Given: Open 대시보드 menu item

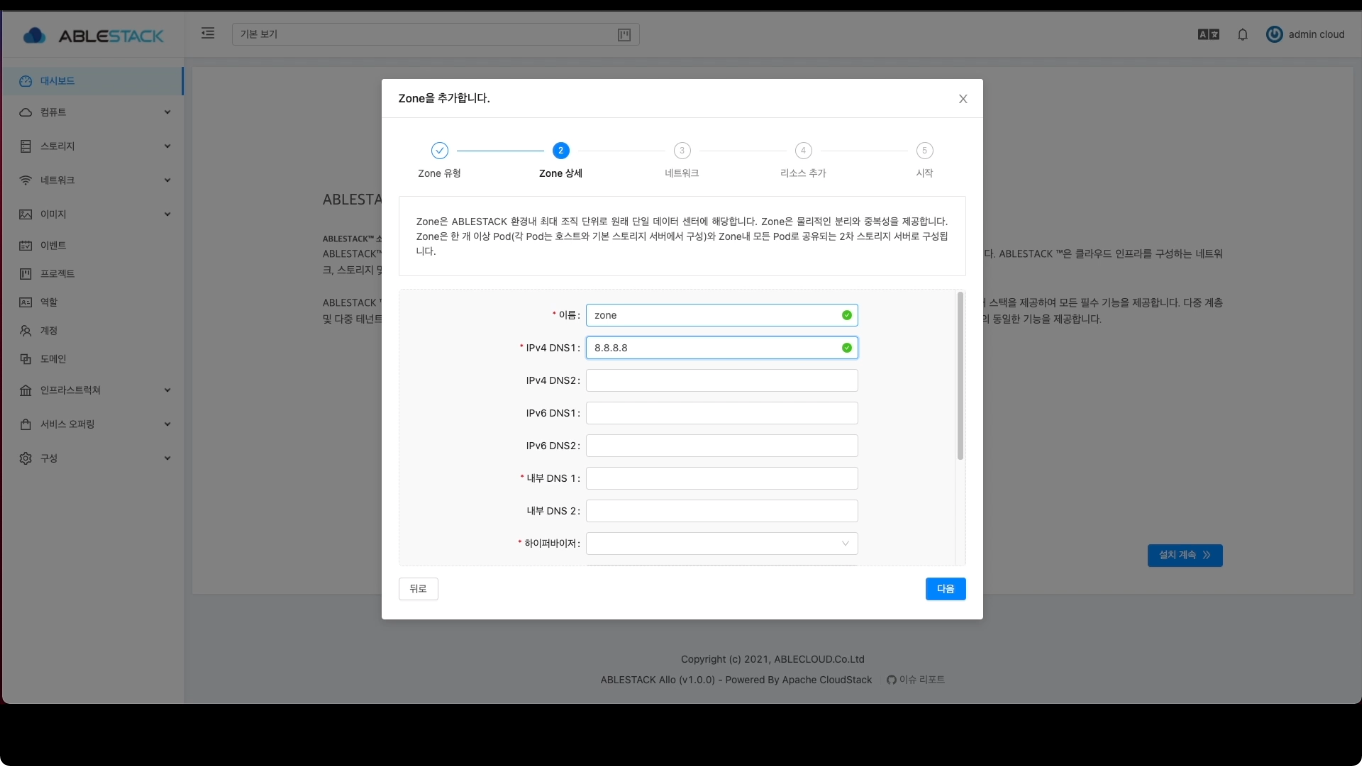Looking at the screenshot, I should pos(92,81).
